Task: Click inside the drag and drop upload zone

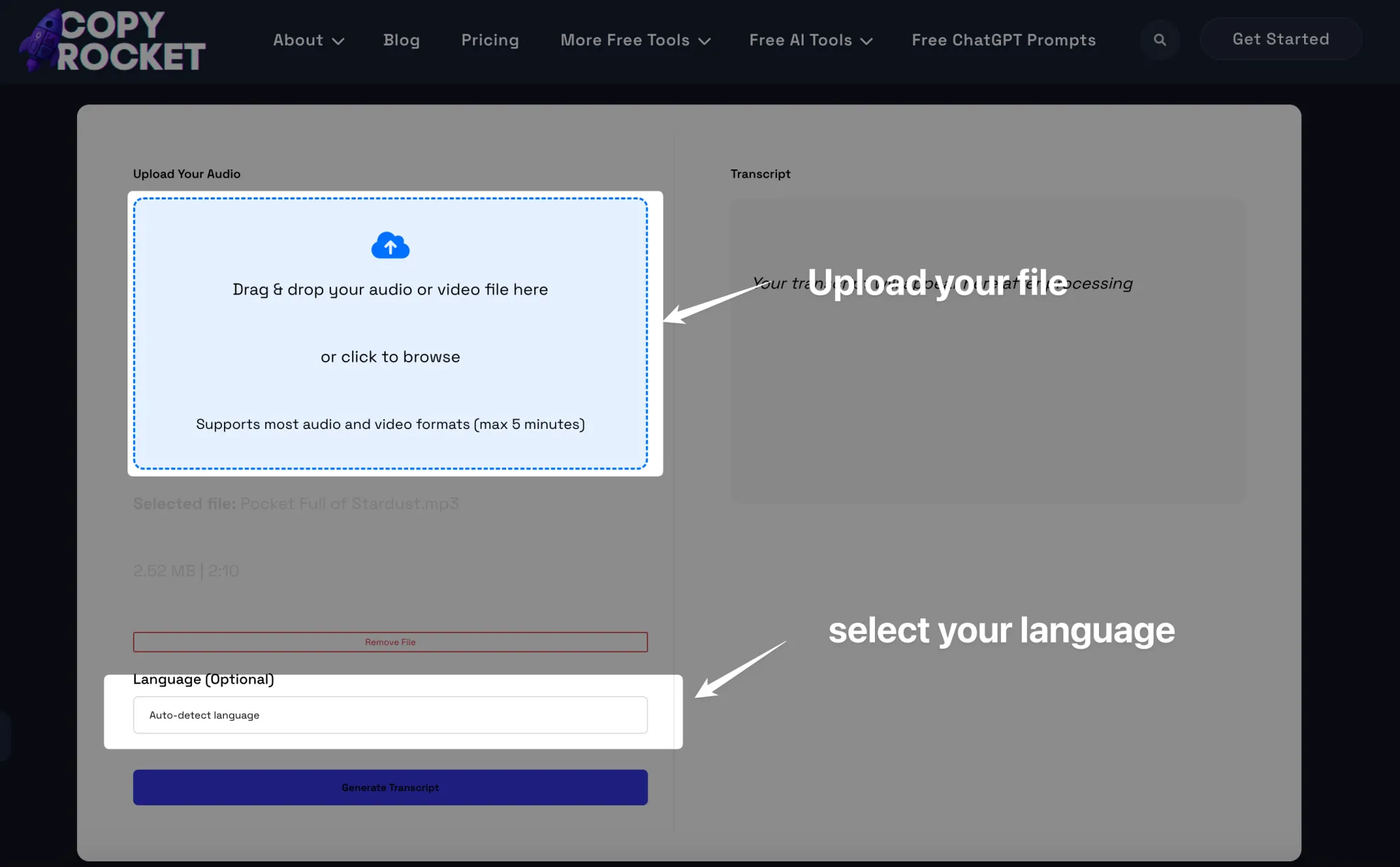Action: pyautogui.click(x=390, y=329)
